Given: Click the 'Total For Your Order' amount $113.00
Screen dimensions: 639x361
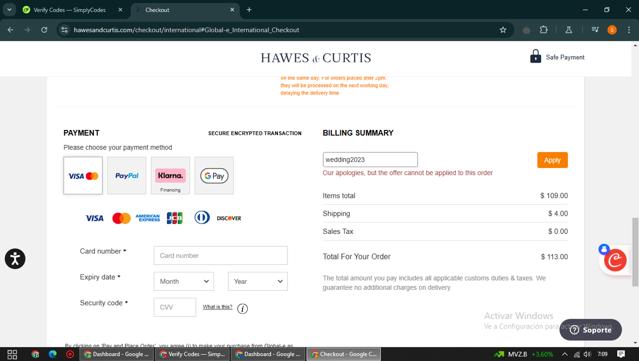Looking at the screenshot, I should tap(554, 257).
